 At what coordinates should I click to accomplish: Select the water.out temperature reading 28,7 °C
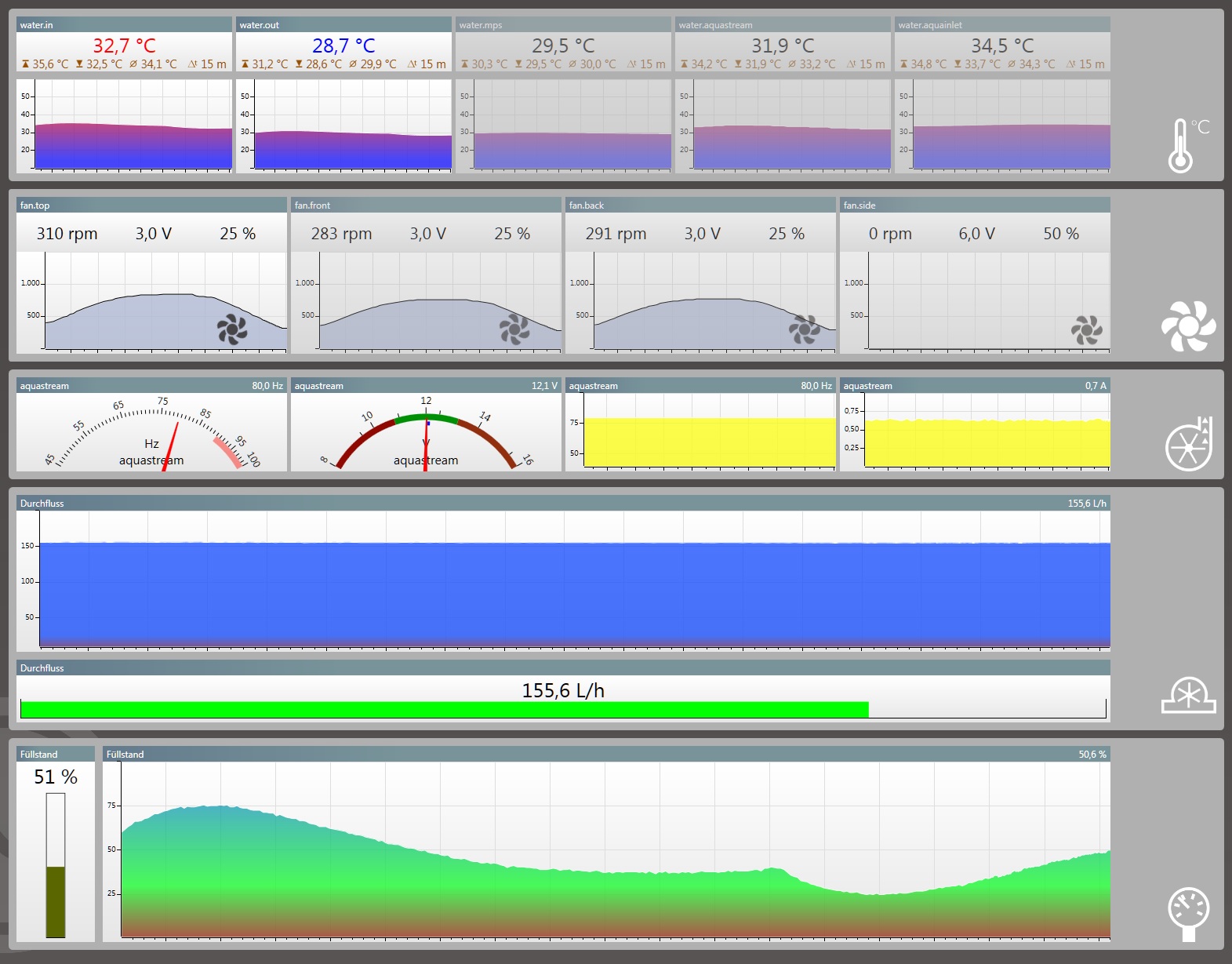(343, 45)
